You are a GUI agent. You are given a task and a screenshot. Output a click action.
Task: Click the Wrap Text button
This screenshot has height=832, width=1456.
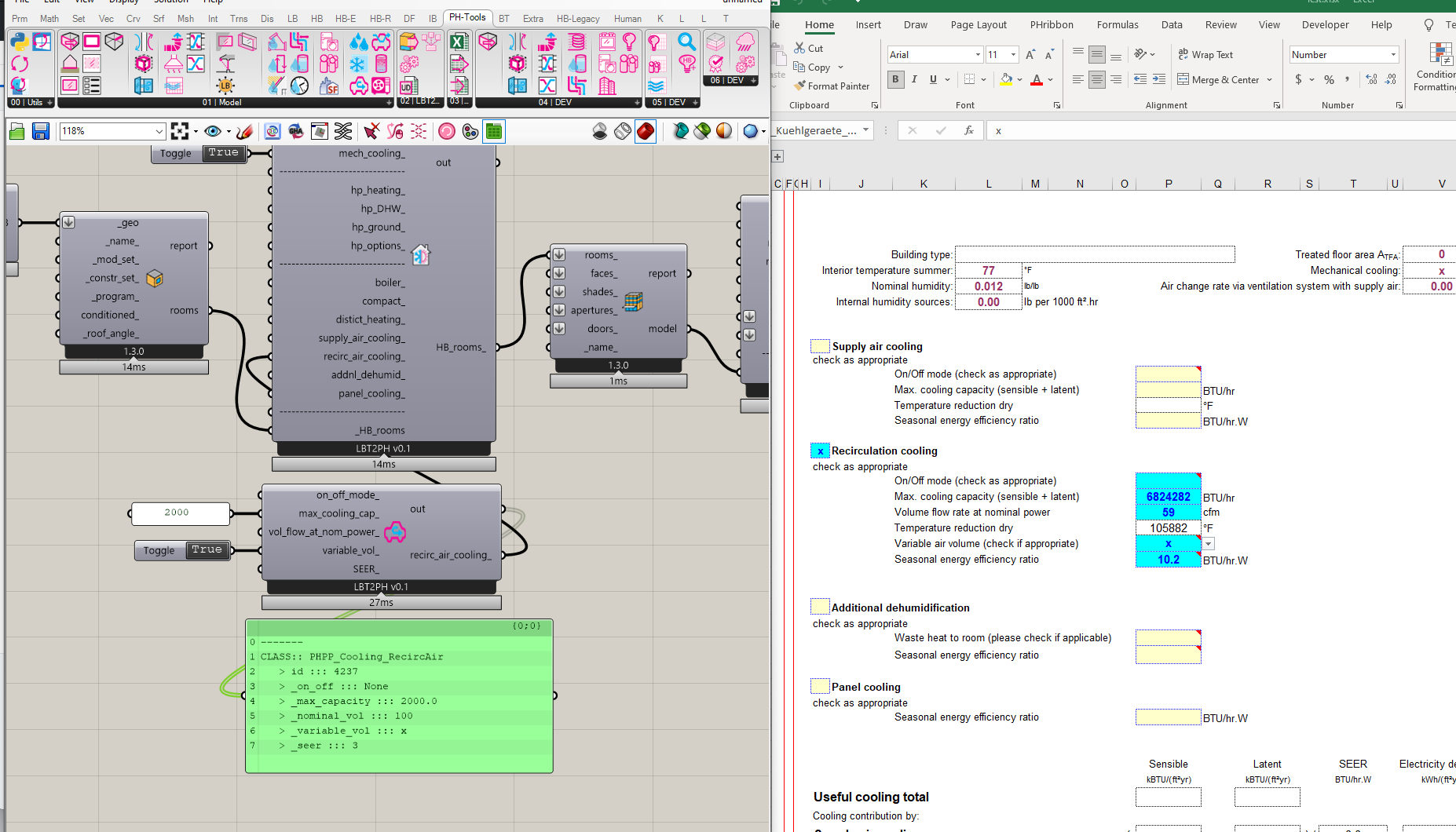click(1205, 55)
